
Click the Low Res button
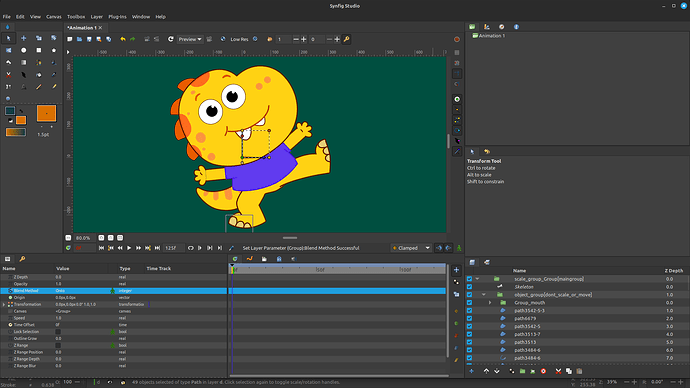coord(239,39)
